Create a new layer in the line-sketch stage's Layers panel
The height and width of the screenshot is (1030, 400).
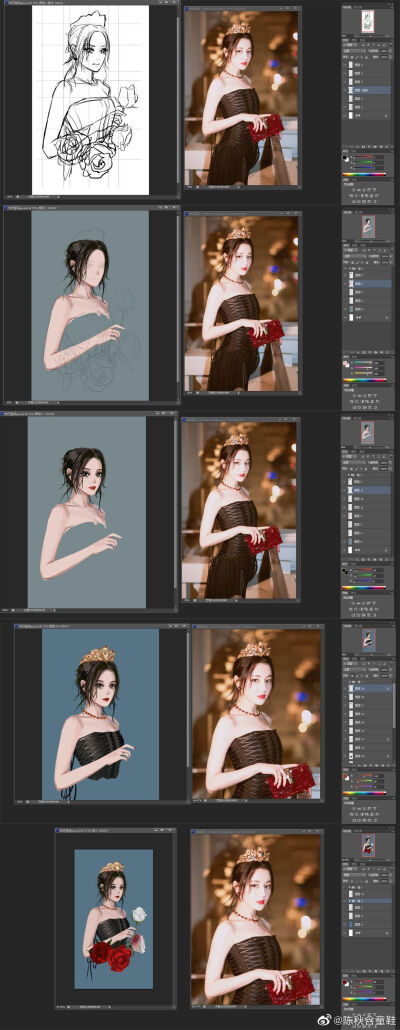(x=381, y=147)
